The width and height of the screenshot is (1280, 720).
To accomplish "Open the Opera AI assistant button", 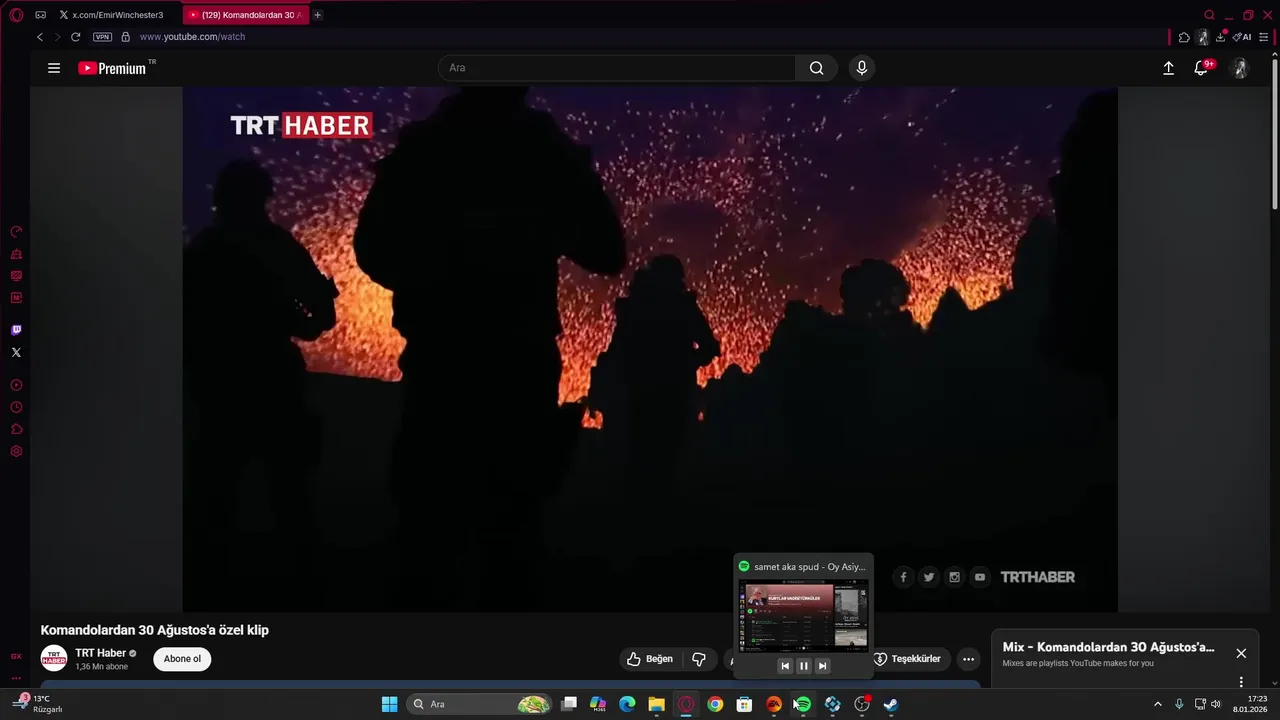I will [1241, 37].
